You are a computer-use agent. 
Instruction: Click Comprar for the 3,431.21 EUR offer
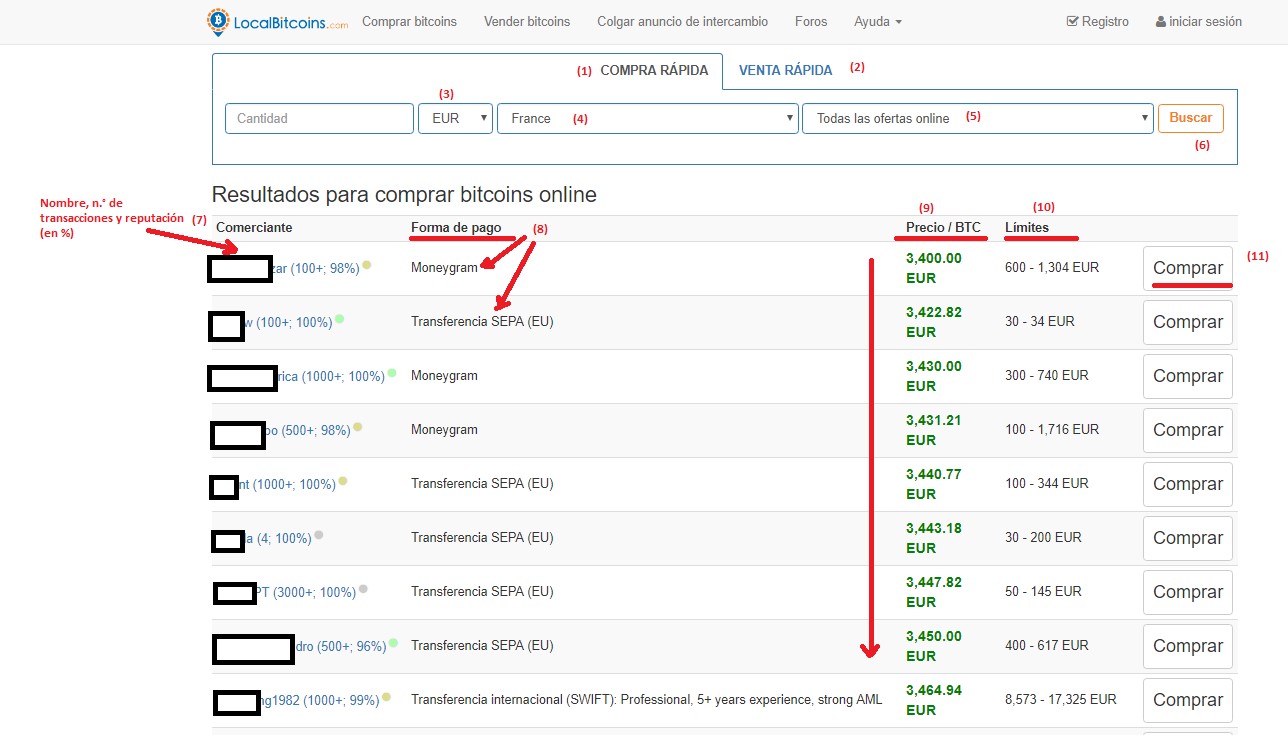coord(1188,430)
